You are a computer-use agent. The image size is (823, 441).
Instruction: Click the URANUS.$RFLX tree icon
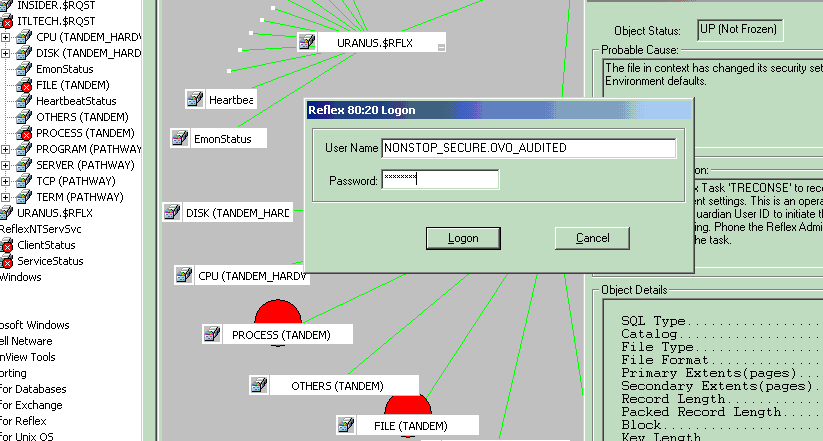tap(5, 213)
